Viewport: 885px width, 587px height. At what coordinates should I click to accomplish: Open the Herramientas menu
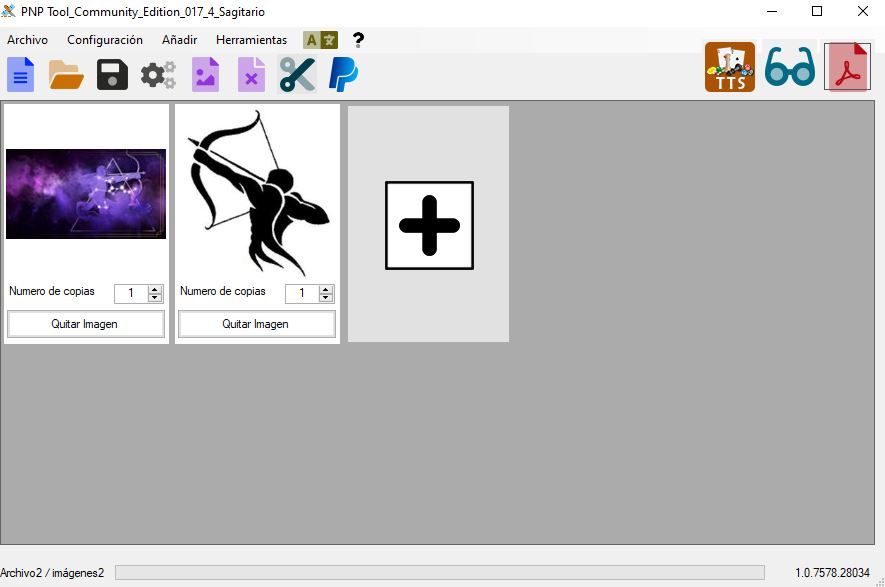250,40
